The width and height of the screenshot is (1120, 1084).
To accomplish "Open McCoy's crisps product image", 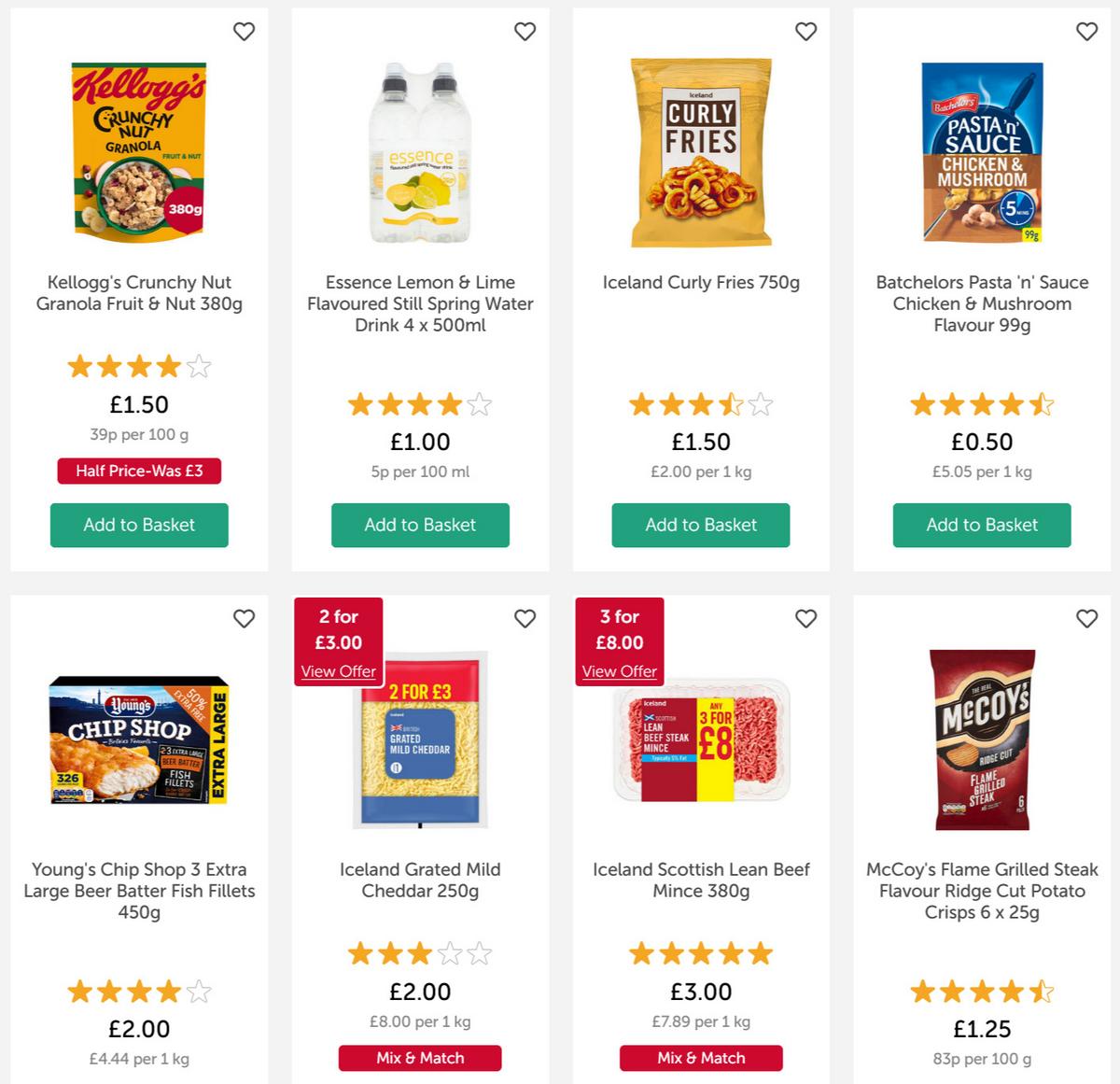I will 982,739.
